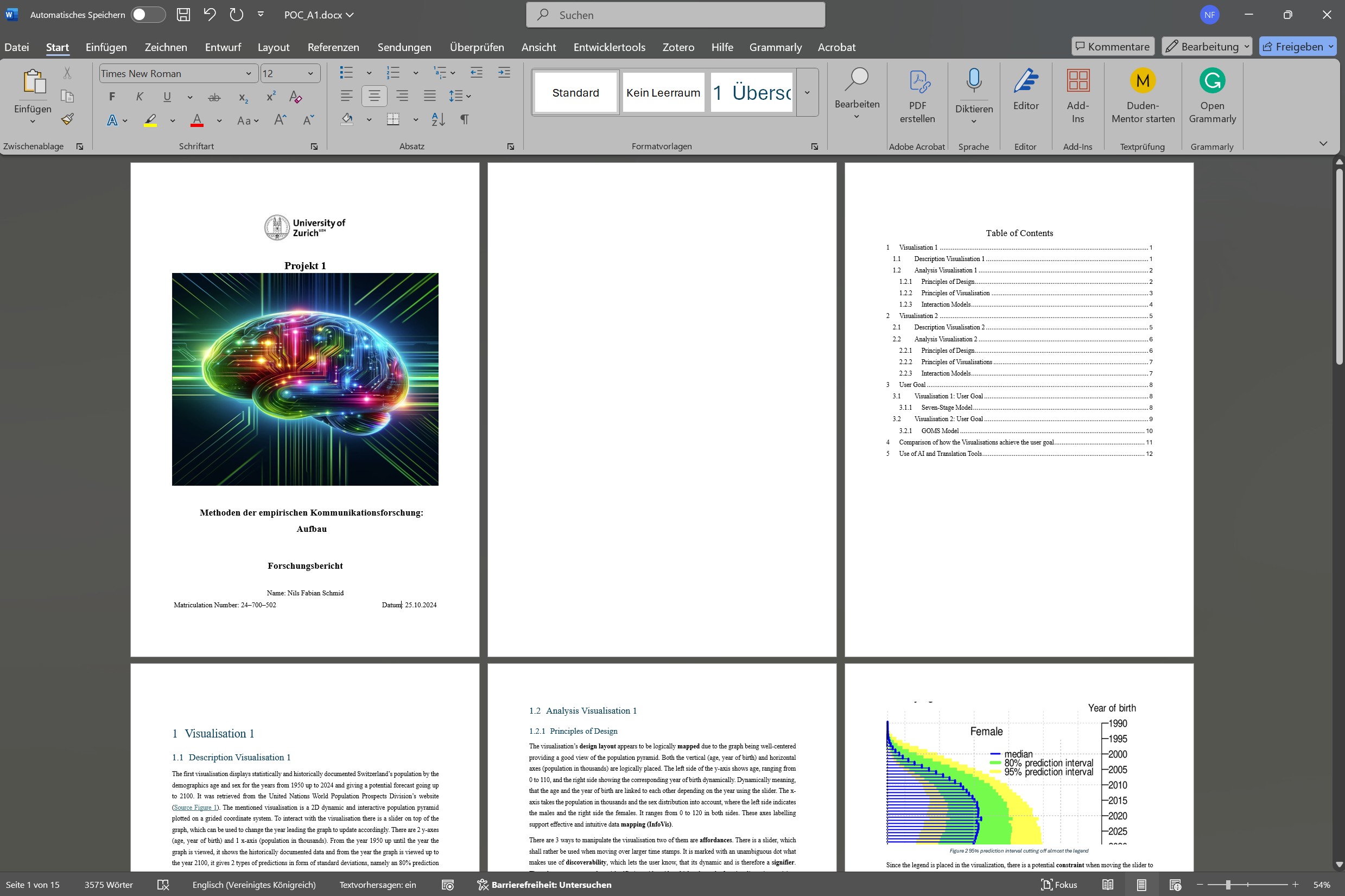
Task: Open Grammarly from the ribbon
Action: [x=1212, y=94]
